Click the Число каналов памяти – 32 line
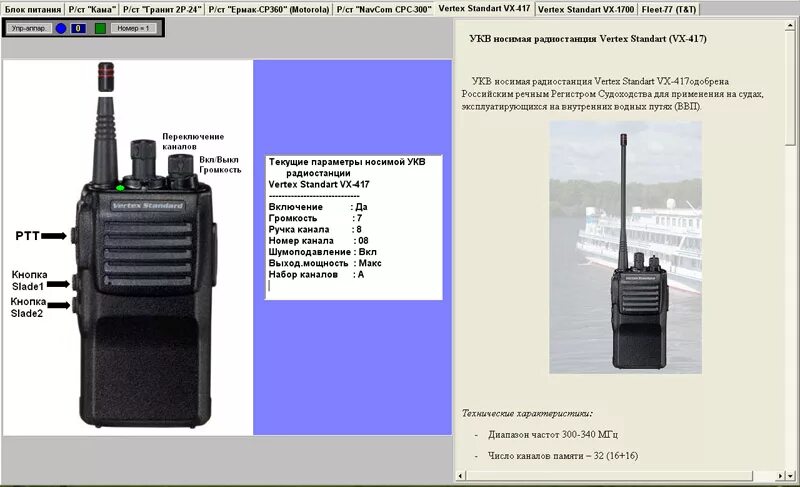800x487 pixels. [x=563, y=456]
